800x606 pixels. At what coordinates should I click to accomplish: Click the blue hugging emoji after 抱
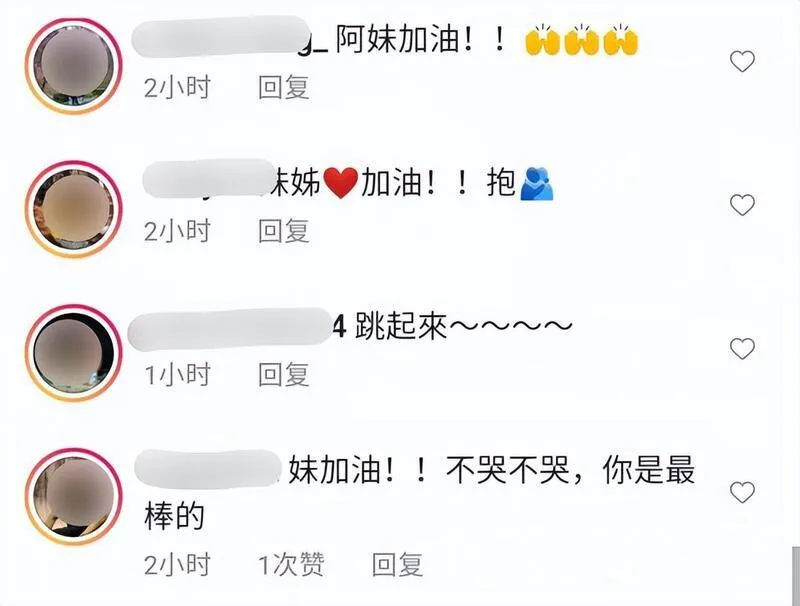pyautogui.click(x=537, y=184)
